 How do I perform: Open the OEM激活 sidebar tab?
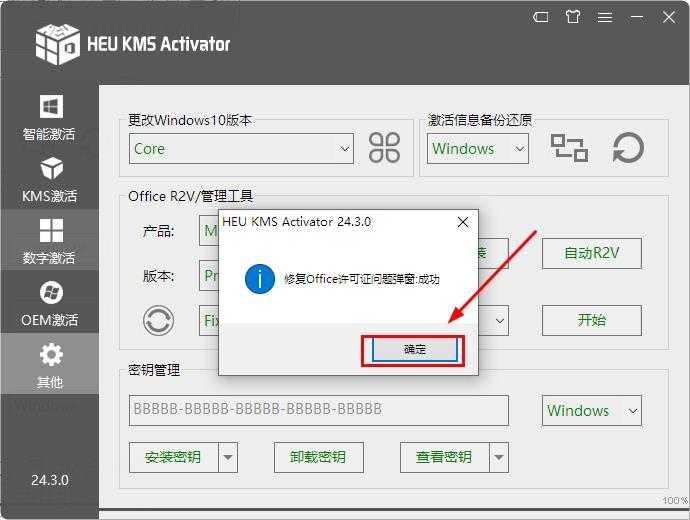point(49,303)
